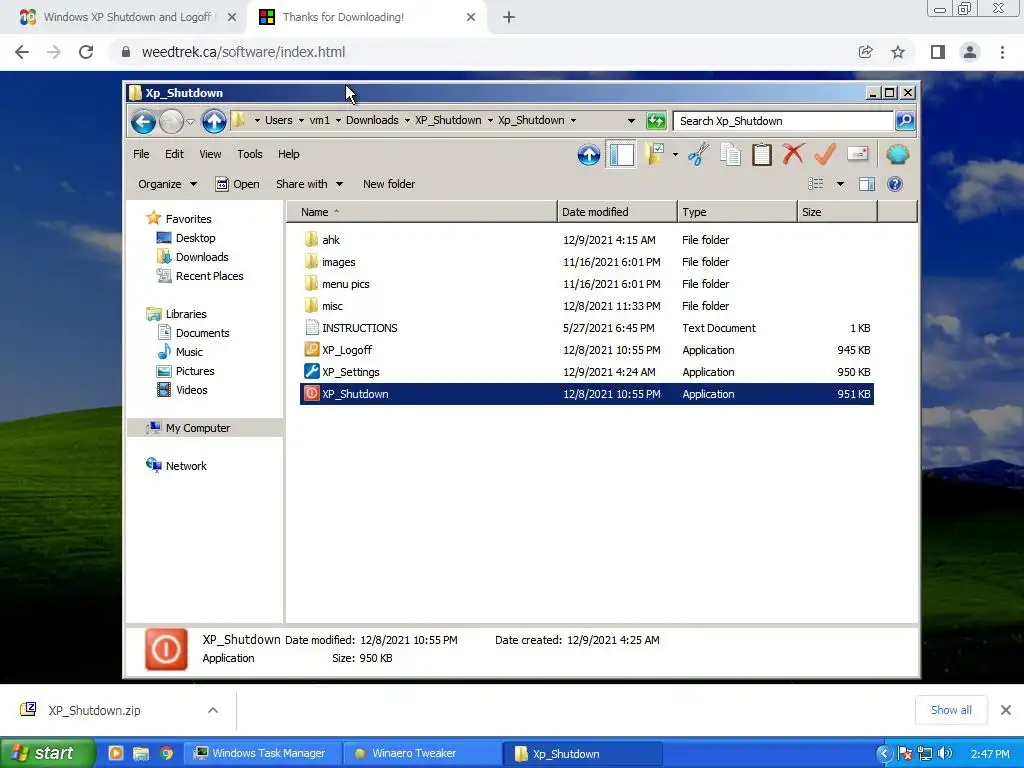Open the File menu
The height and width of the screenshot is (768, 1024).
coord(141,154)
